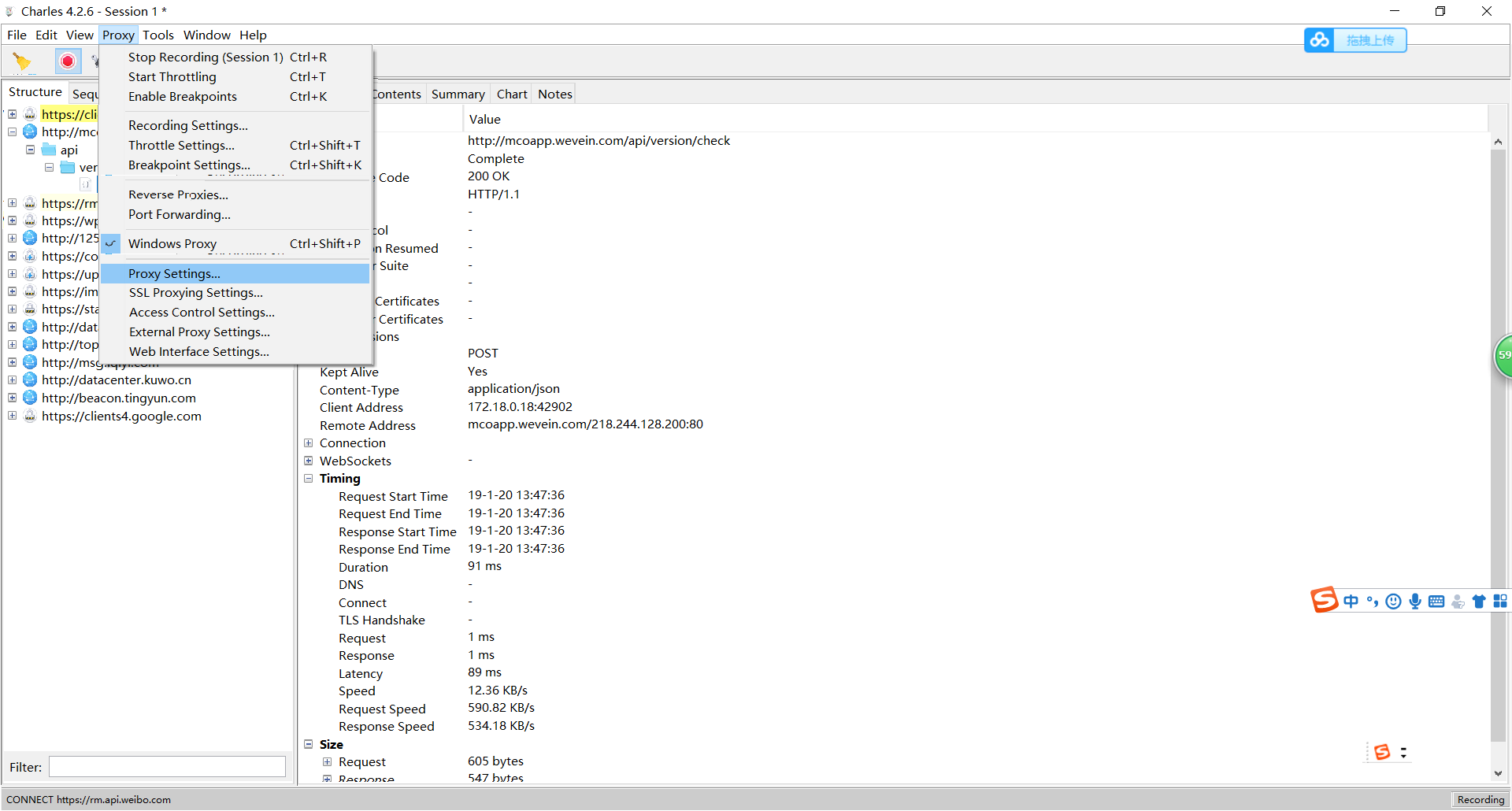Screen dimensions: 1512x811
Task: Expand the WebSockets row in the overview
Action: (x=309, y=461)
